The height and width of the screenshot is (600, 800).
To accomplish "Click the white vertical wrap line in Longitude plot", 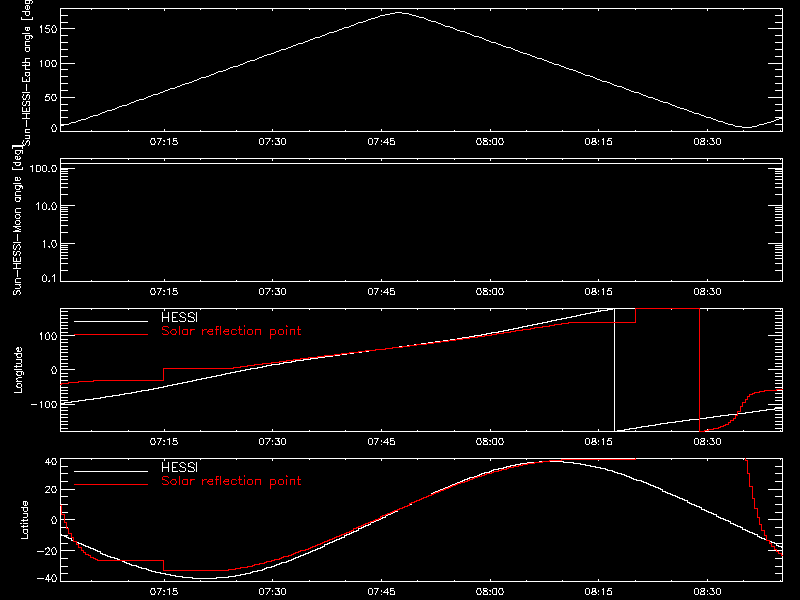I will point(614,370).
